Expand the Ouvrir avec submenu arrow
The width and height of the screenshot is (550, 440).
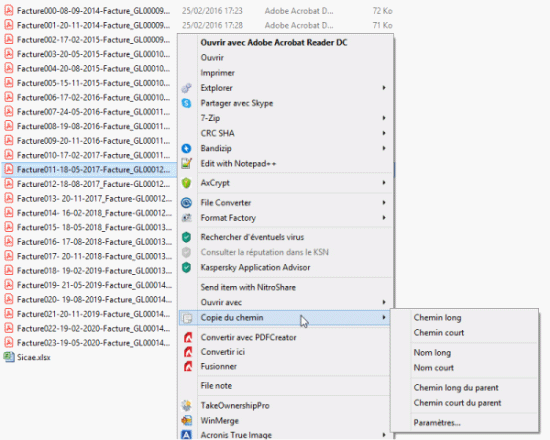[x=384, y=302]
